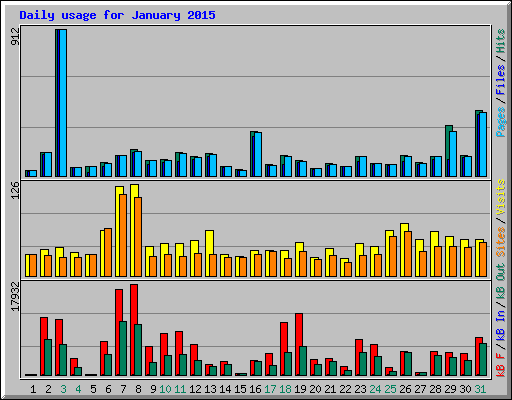Click the 'Sites' legend label
Screen dimensions: 512x400
pos(500,242)
